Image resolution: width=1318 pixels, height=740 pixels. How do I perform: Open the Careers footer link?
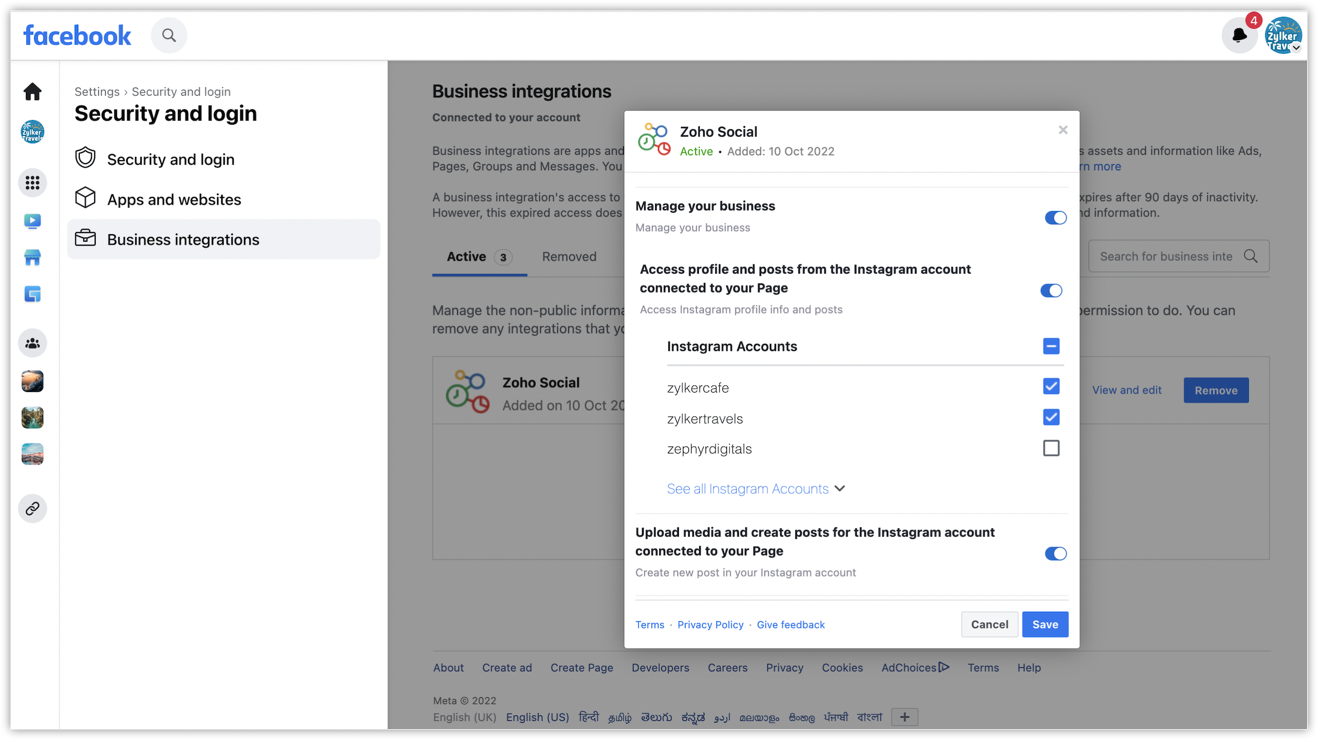[727, 668]
